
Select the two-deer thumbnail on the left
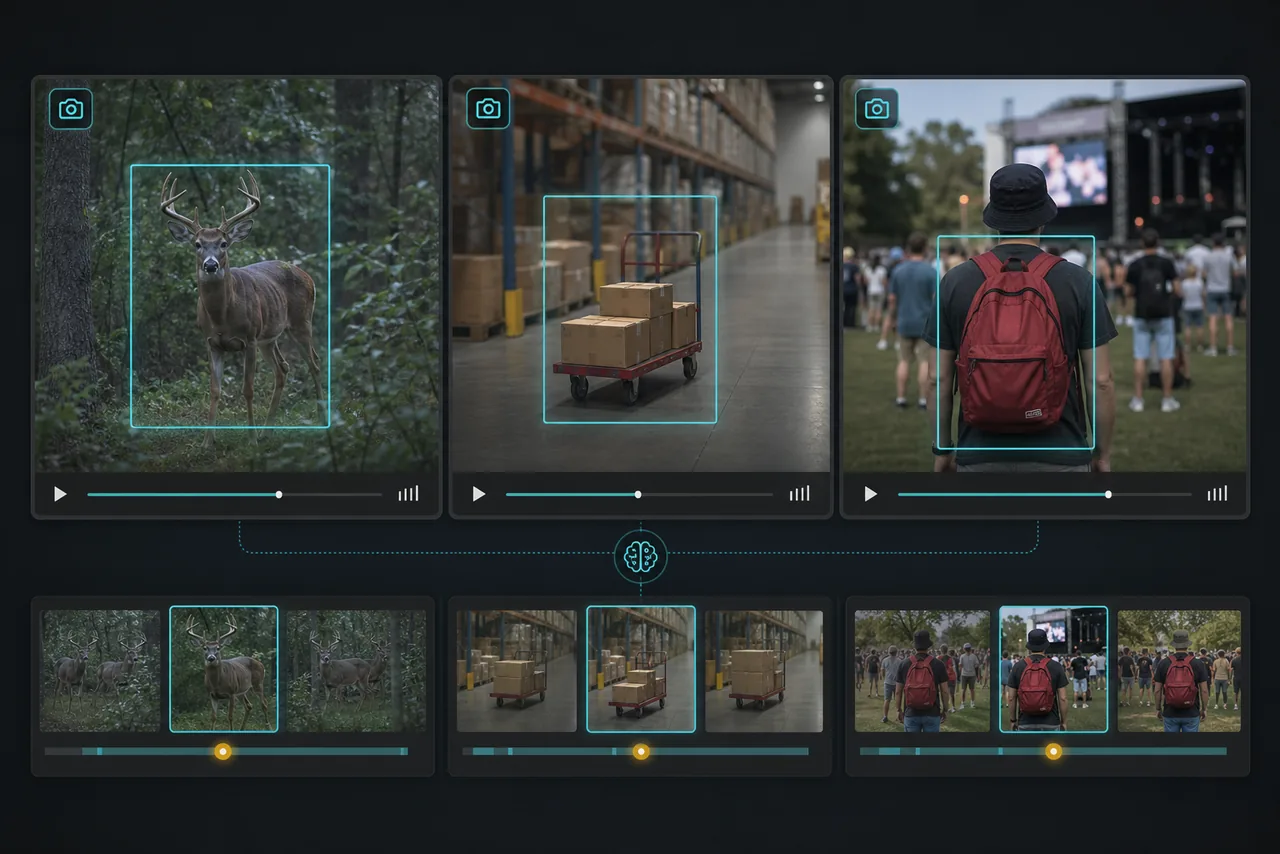click(x=100, y=670)
